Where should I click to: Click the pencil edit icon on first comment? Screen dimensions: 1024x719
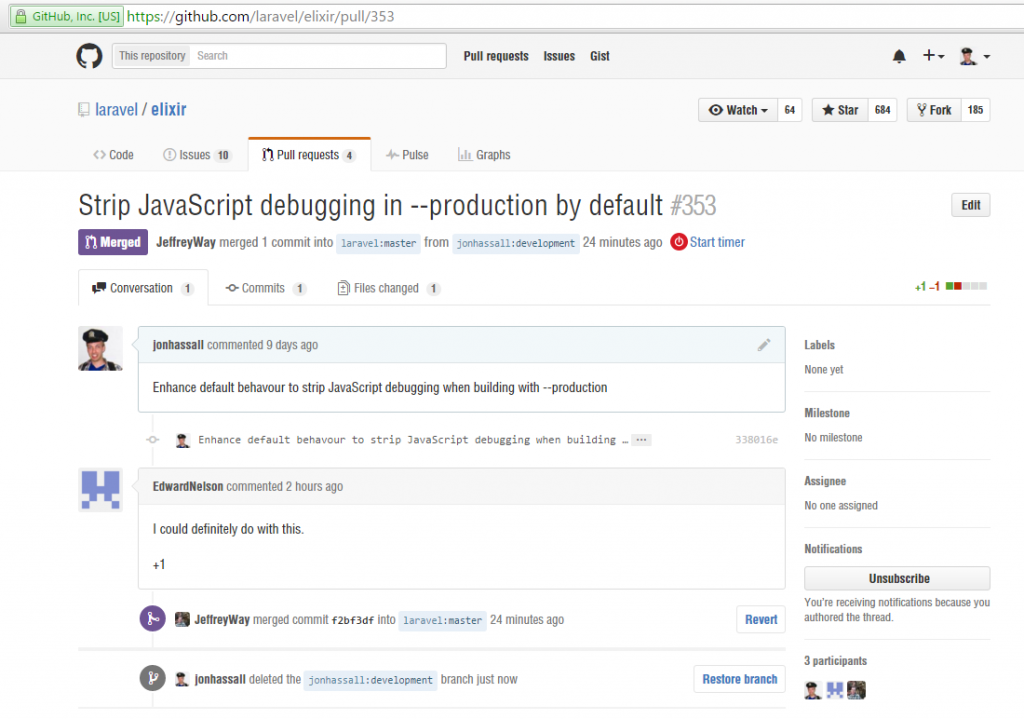[x=764, y=345]
